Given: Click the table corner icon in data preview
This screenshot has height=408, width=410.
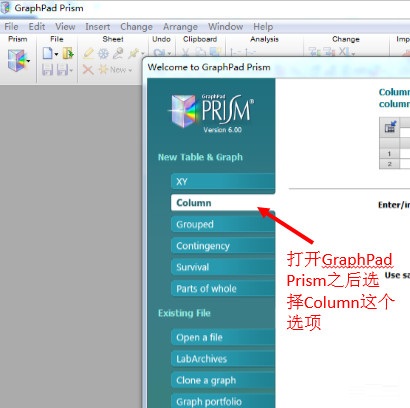Looking at the screenshot, I should click(x=389, y=127).
